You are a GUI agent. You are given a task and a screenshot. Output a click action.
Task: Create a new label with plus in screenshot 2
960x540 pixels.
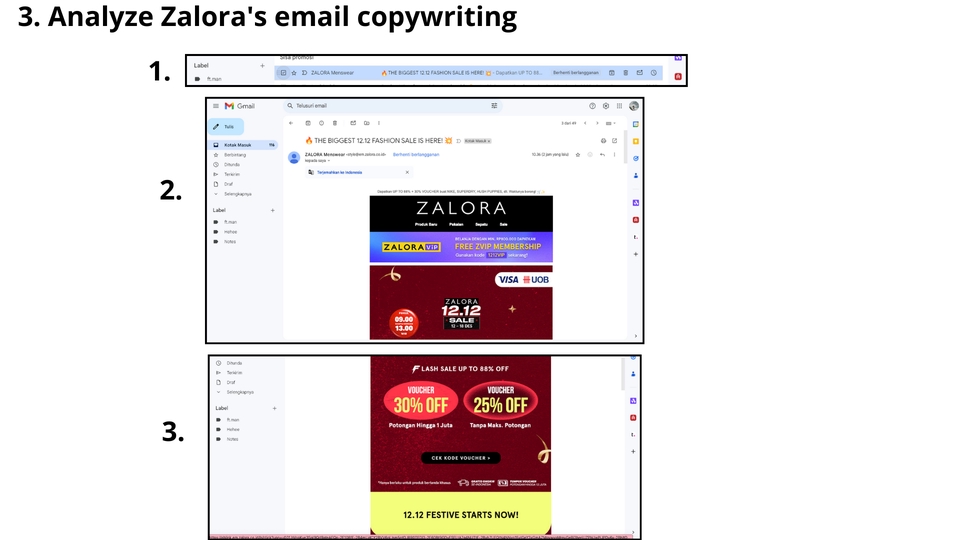click(x=272, y=210)
